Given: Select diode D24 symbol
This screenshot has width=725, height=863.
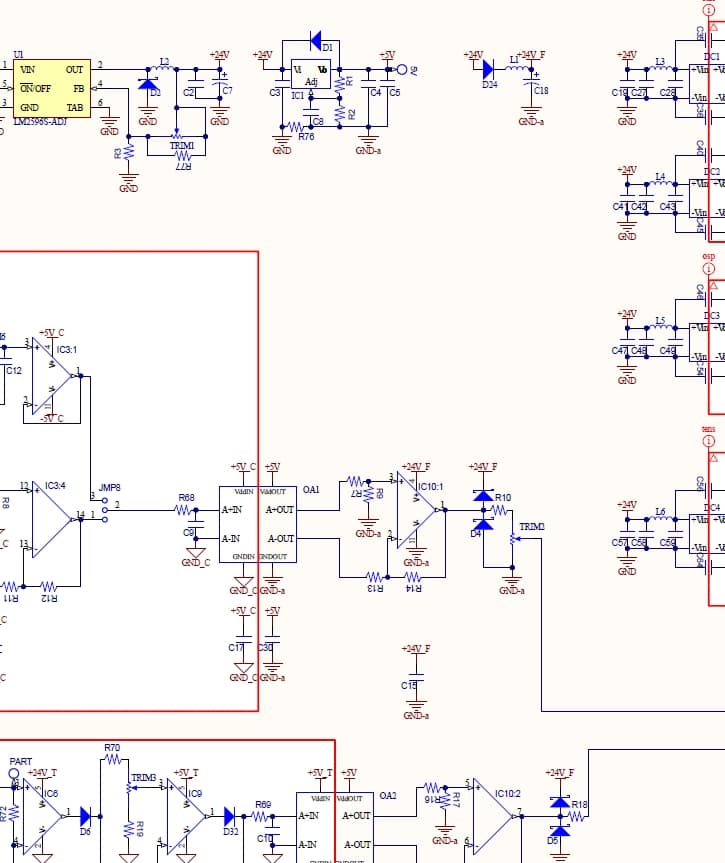Looking at the screenshot, I should tap(488, 69).
